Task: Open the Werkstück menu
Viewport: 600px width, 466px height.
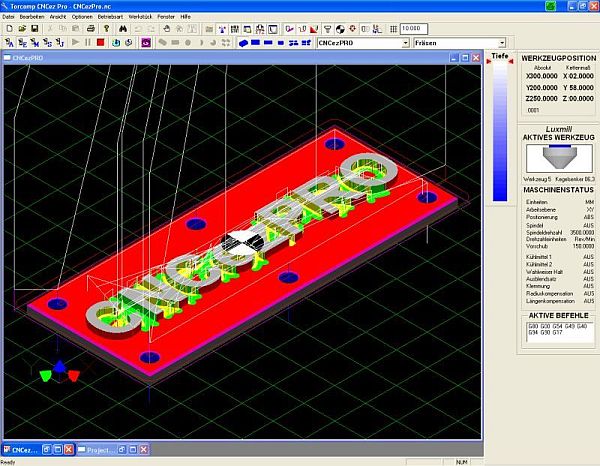Action: pyautogui.click(x=141, y=17)
